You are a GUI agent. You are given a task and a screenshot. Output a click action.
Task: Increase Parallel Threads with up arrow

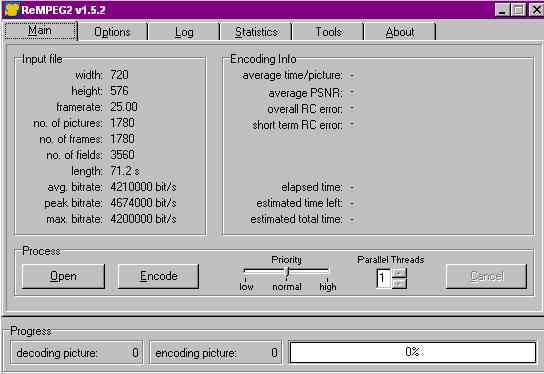(399, 274)
